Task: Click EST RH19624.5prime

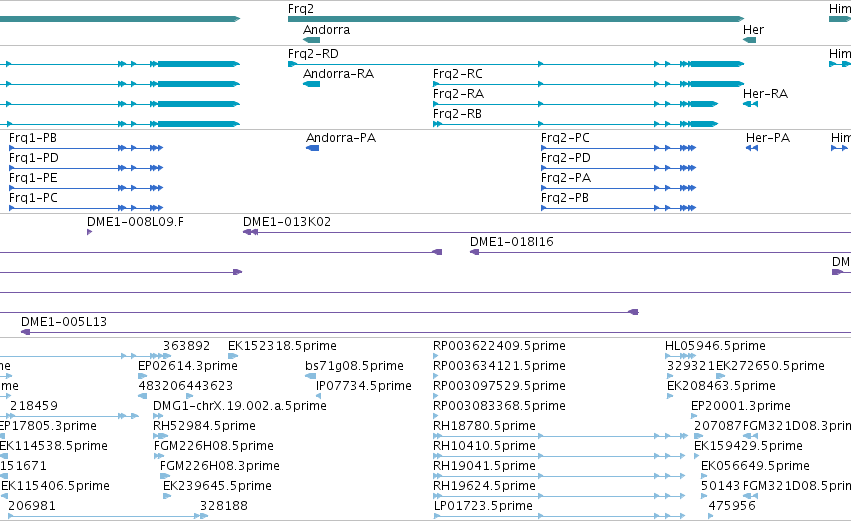Action: [484, 486]
